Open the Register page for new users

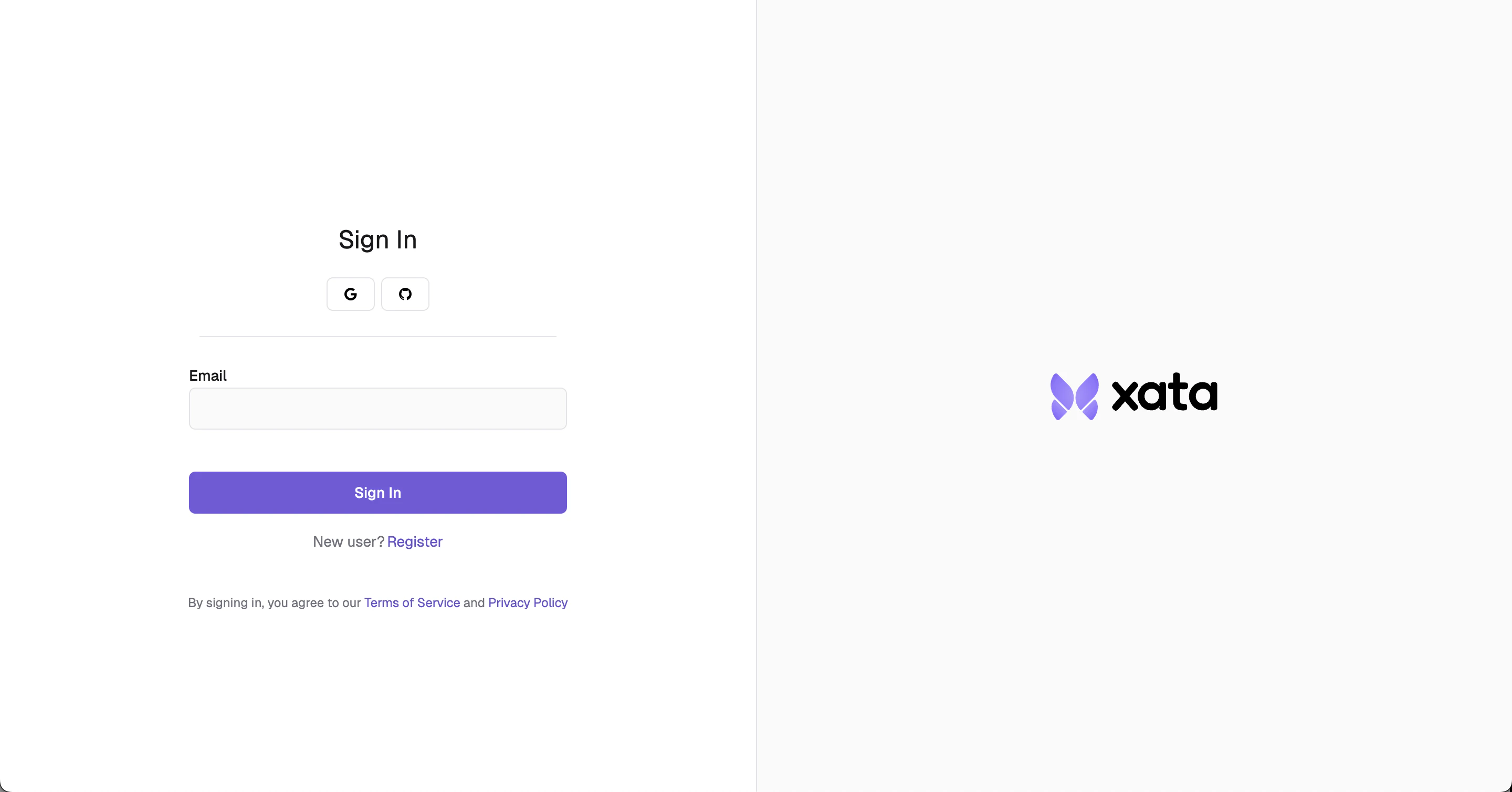[415, 541]
